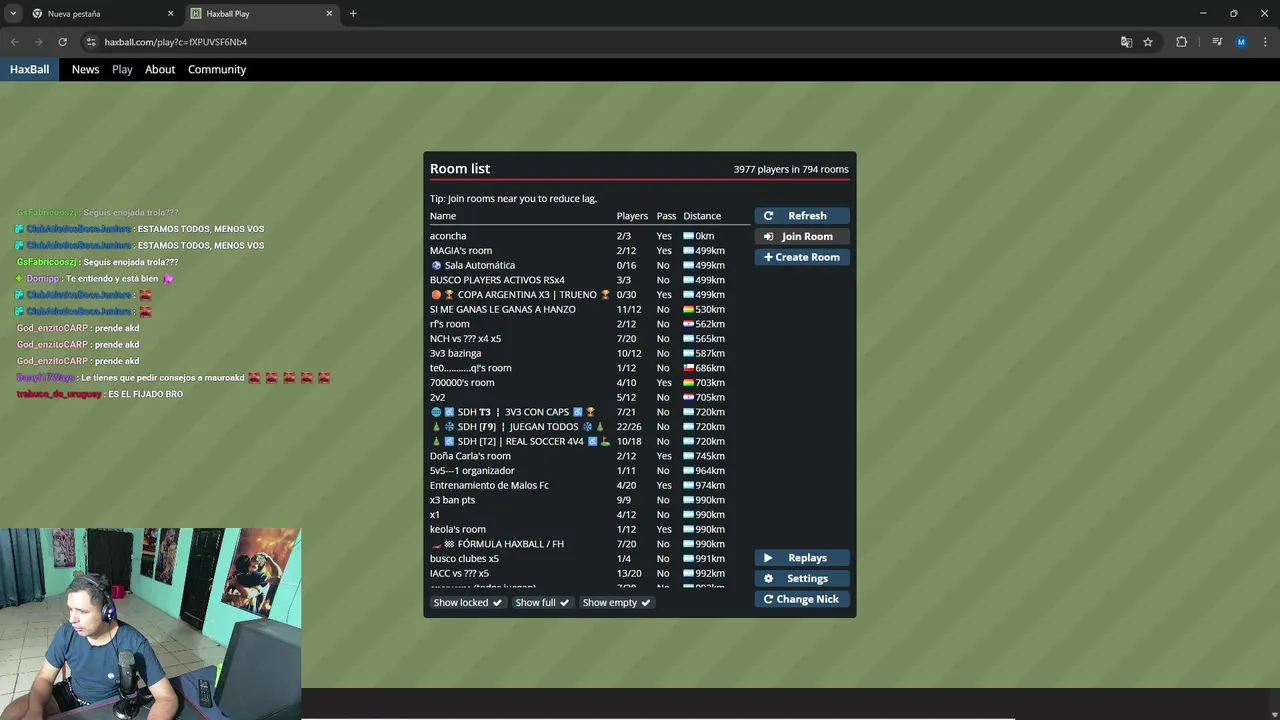Open the Play menu item
Screen dimensions: 1280x720
pyautogui.click(x=122, y=70)
